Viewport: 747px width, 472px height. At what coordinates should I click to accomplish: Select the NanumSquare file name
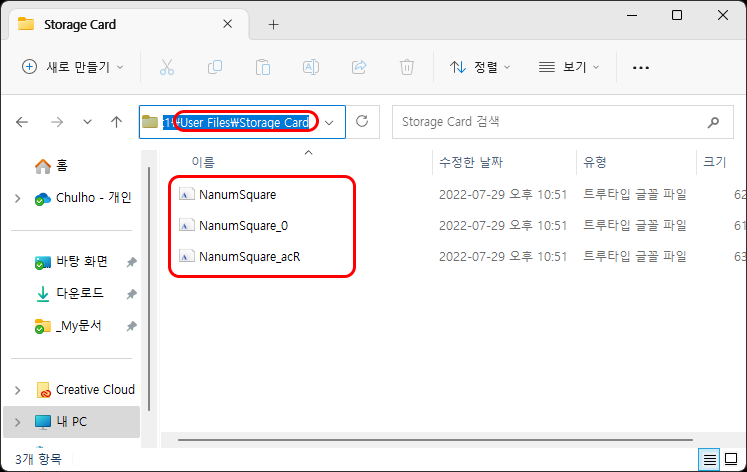click(237, 194)
